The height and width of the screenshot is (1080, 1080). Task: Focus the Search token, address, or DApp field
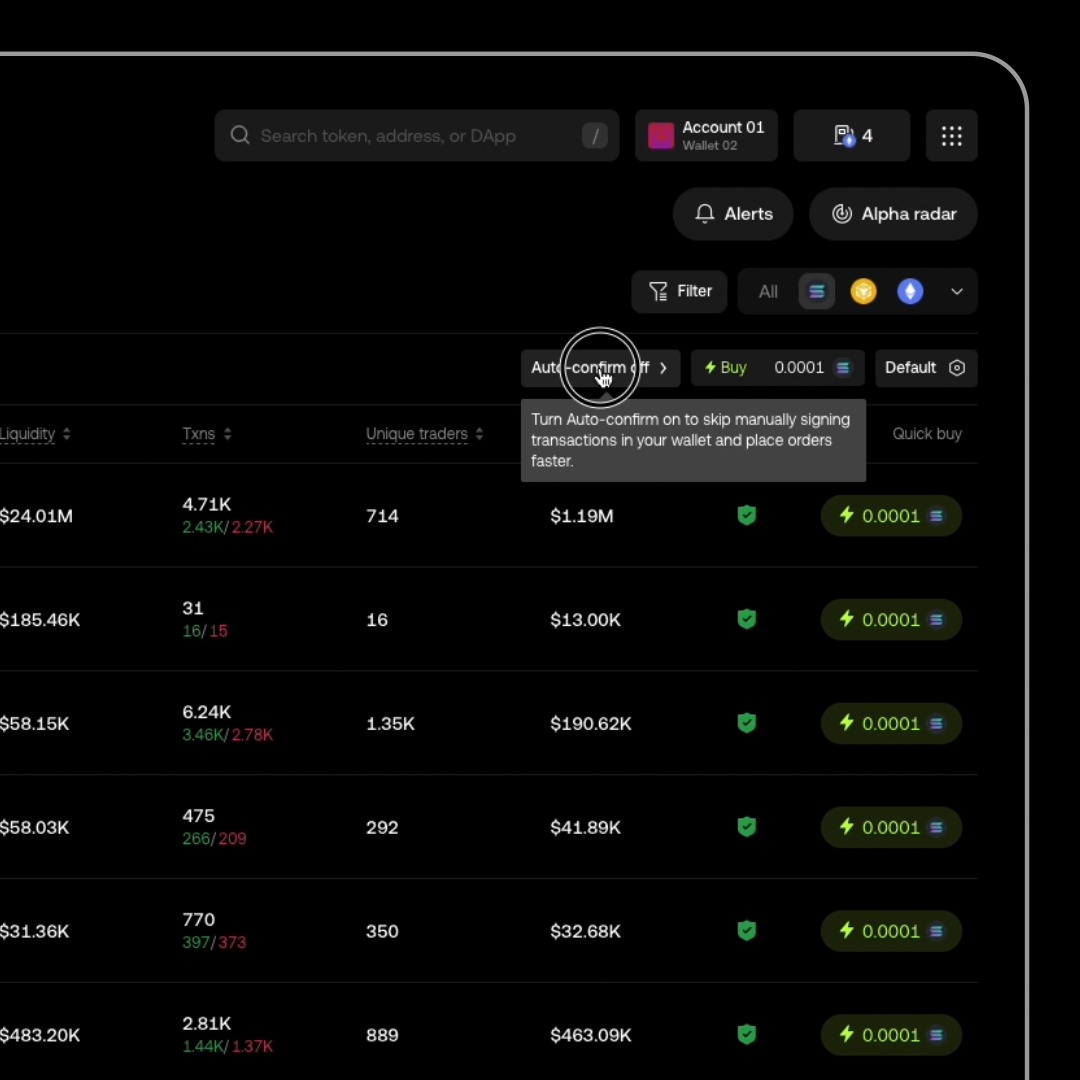click(417, 136)
